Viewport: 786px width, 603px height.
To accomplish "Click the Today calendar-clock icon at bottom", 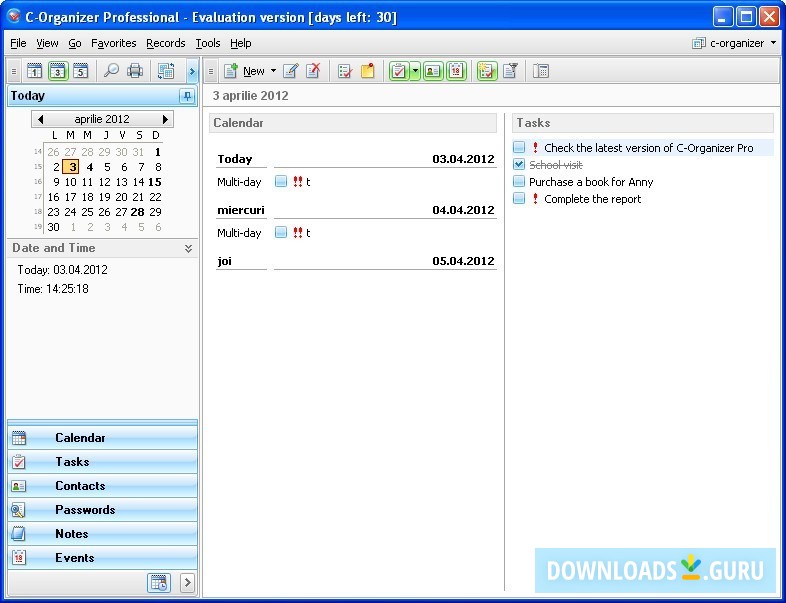I will click(x=159, y=582).
